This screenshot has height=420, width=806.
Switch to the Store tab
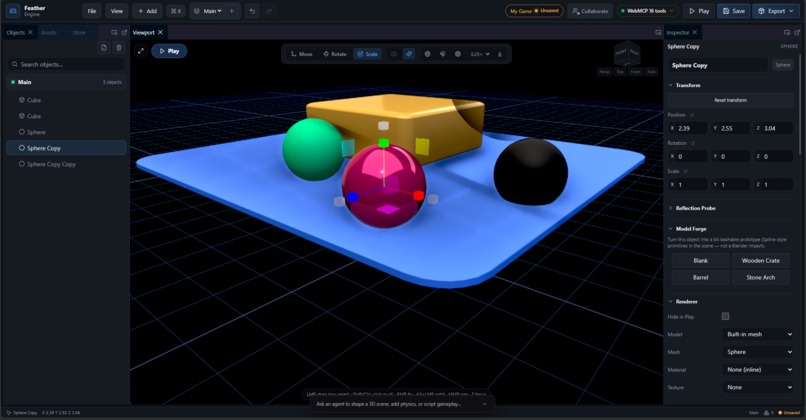click(79, 32)
